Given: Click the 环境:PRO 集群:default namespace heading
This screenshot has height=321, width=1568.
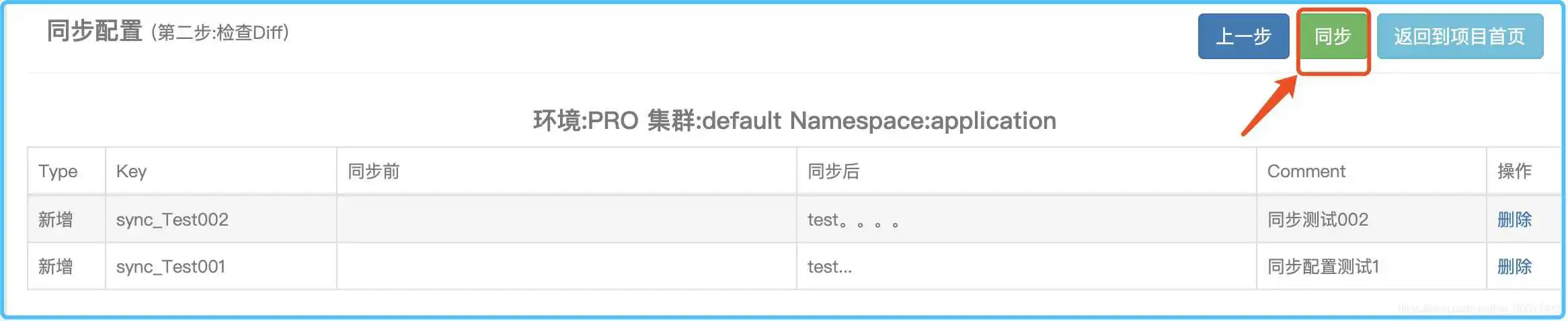Looking at the screenshot, I should (x=794, y=121).
